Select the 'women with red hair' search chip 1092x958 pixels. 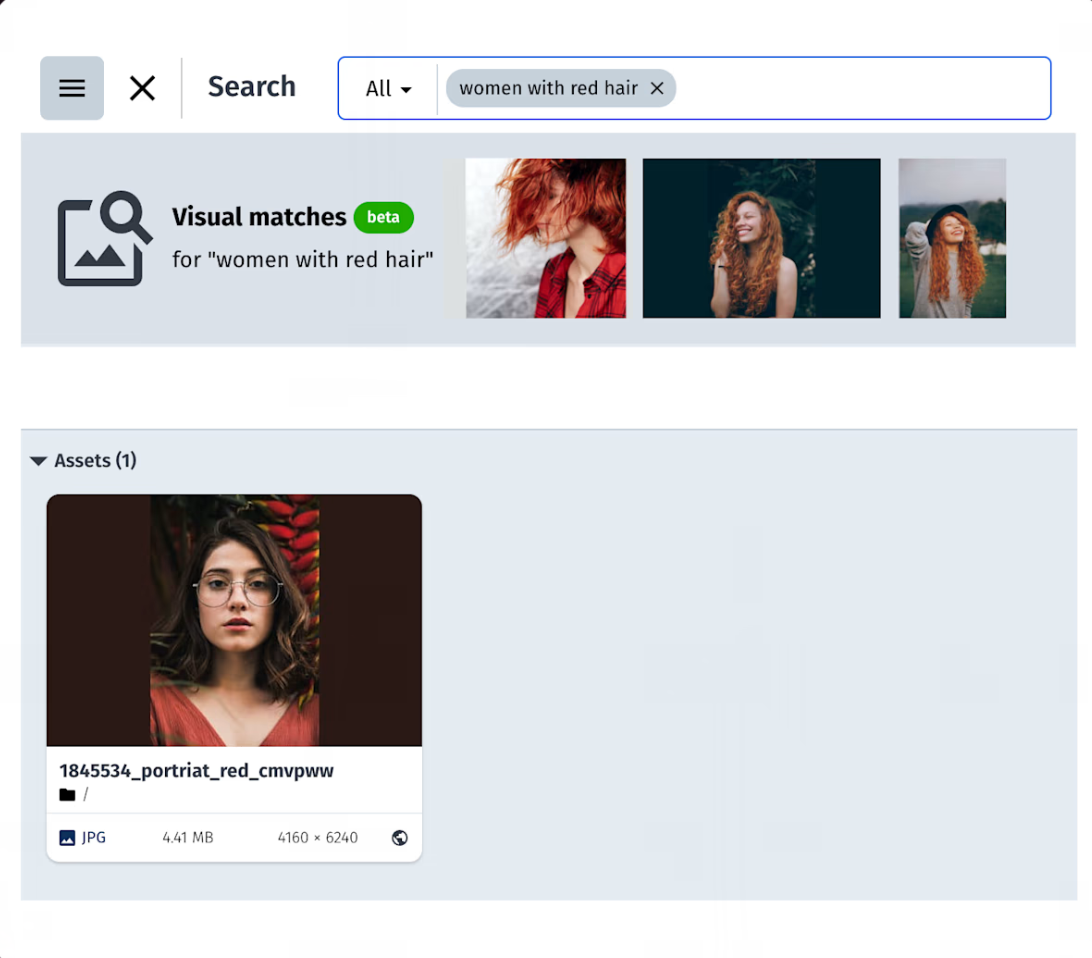[x=548, y=88]
